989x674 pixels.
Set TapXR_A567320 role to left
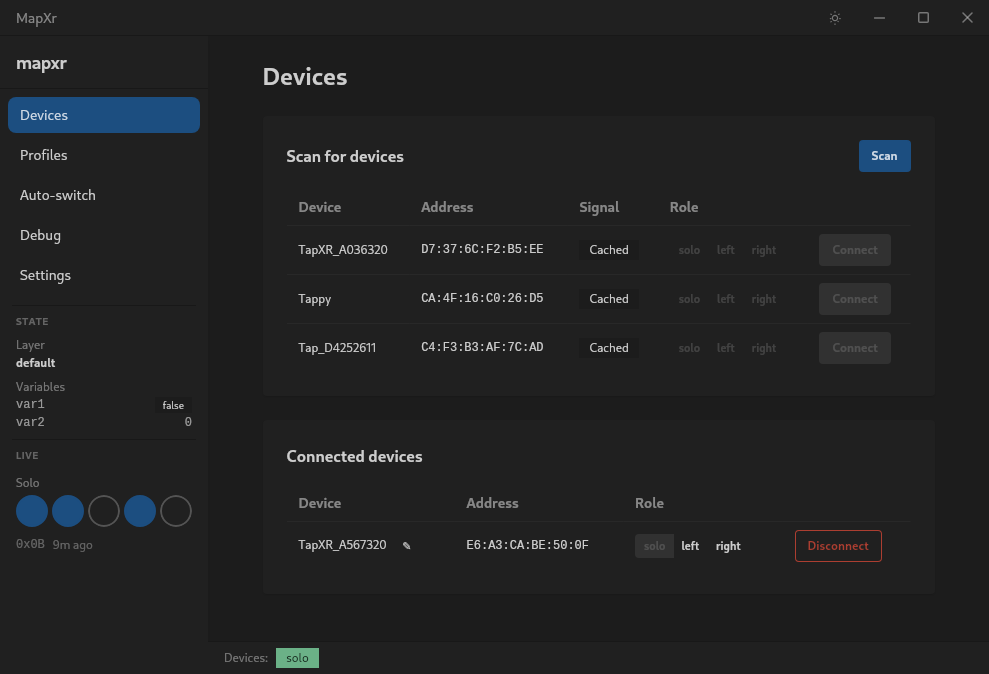690,545
